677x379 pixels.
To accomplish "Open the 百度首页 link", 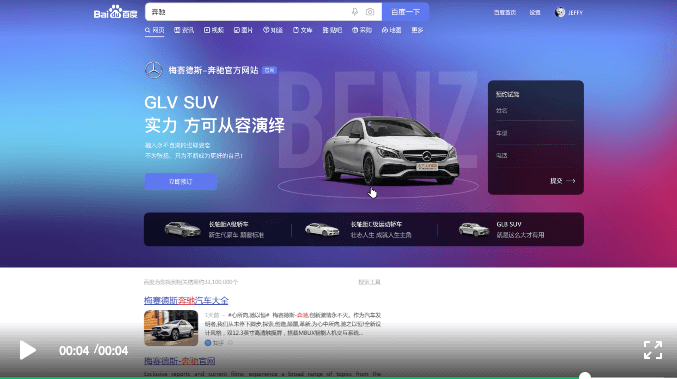I will (x=505, y=13).
